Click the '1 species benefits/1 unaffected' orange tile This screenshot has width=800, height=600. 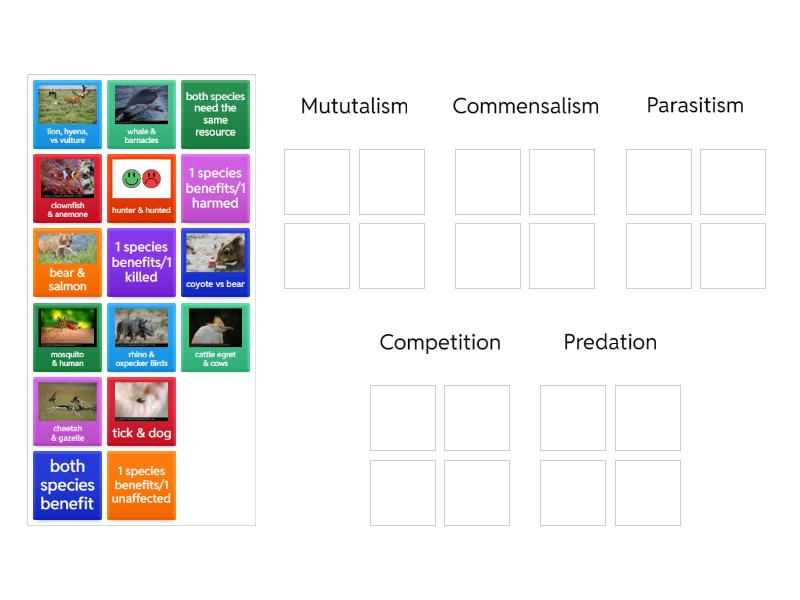click(x=141, y=485)
